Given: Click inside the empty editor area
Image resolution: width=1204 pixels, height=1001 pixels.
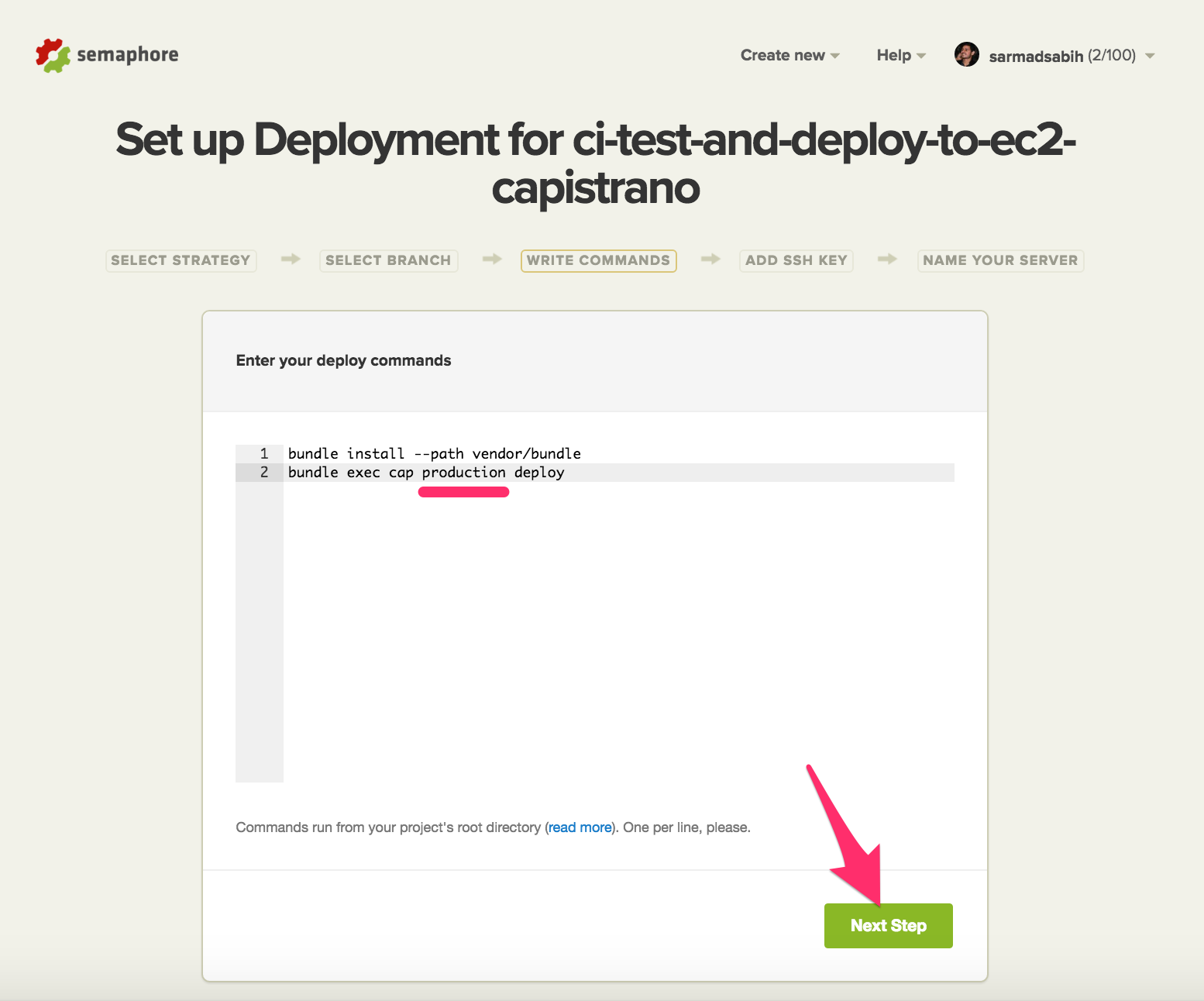Looking at the screenshot, I should click(618, 631).
